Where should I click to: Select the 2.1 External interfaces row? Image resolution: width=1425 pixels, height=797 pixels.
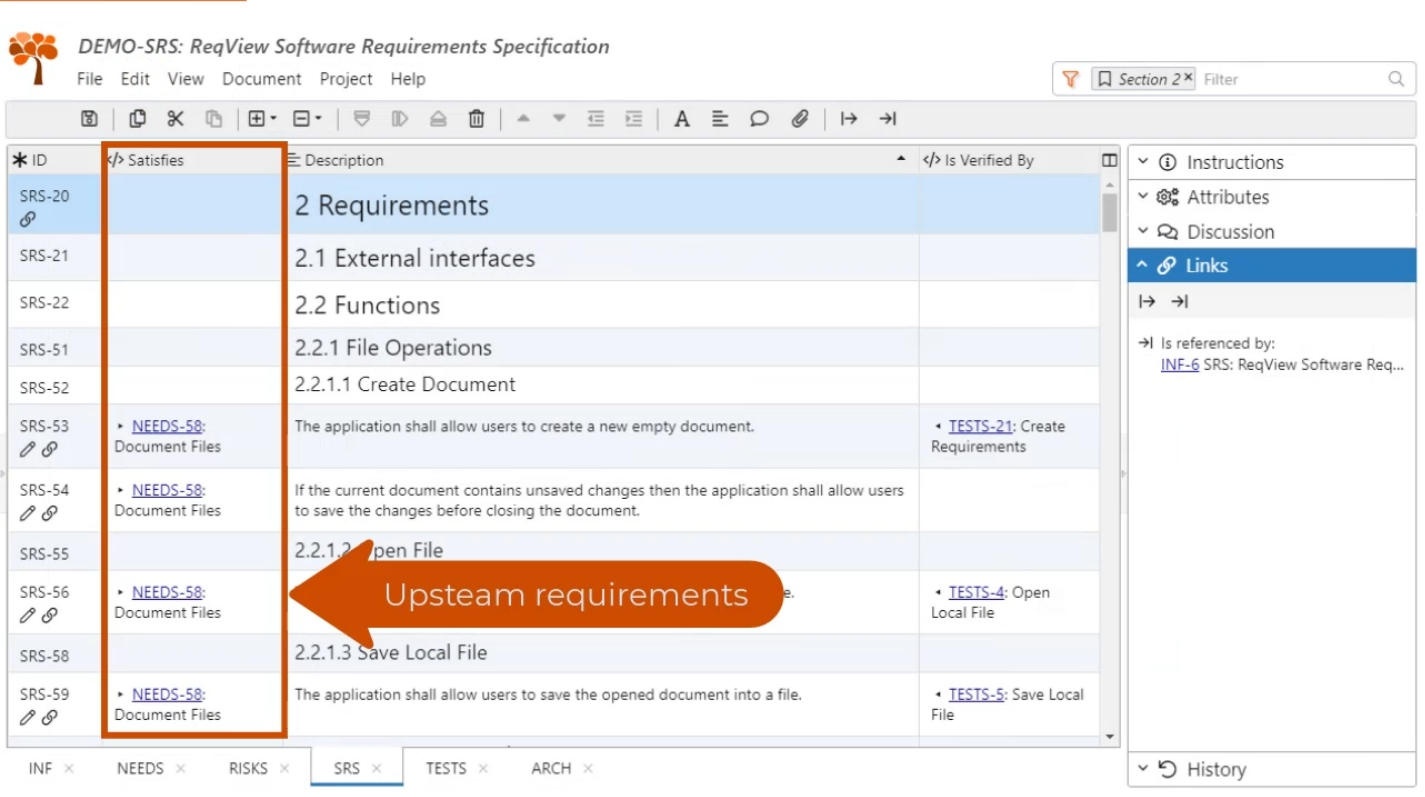553,258
